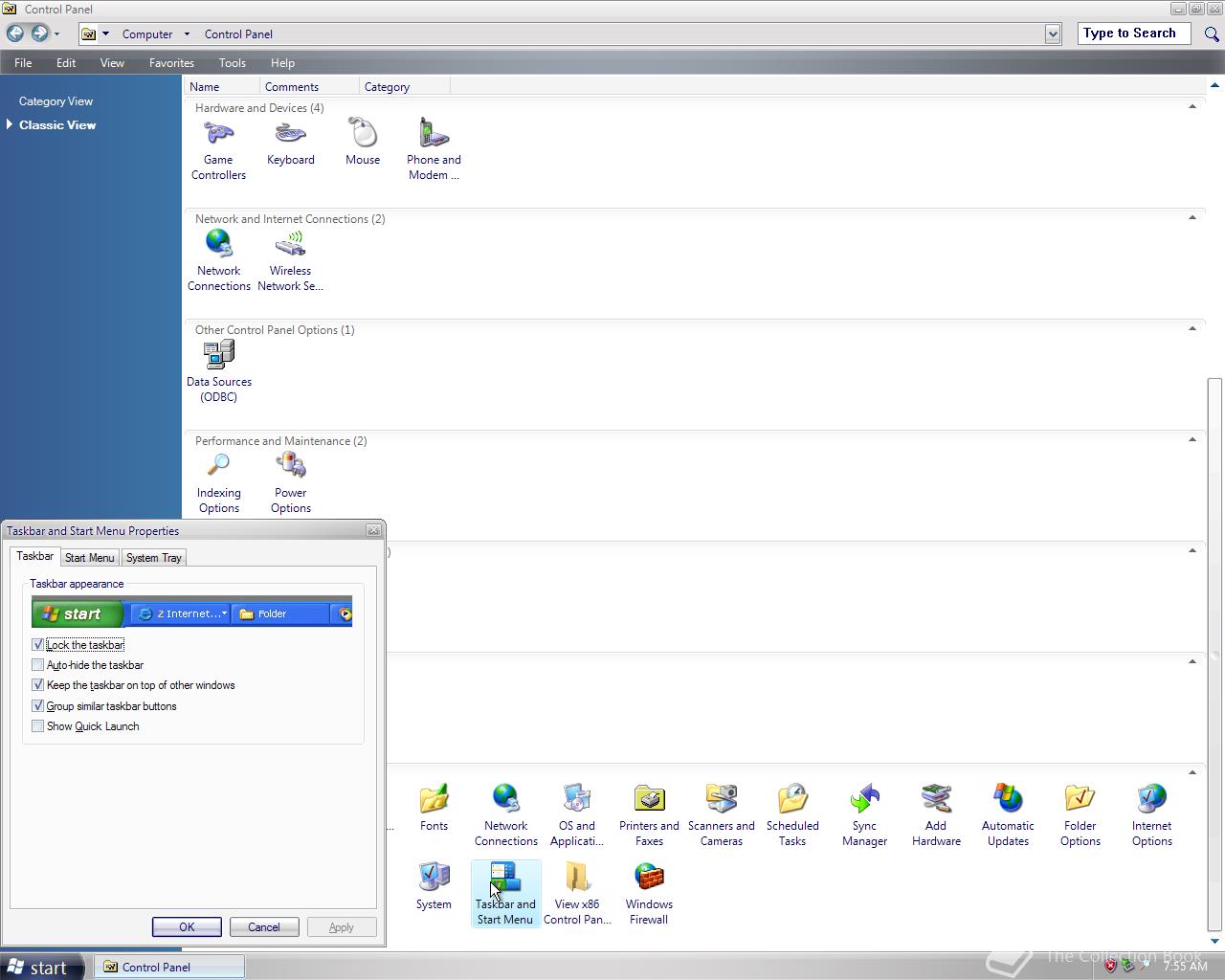Image resolution: width=1225 pixels, height=980 pixels.
Task: Sort by the Name column header
Action: 222,86
